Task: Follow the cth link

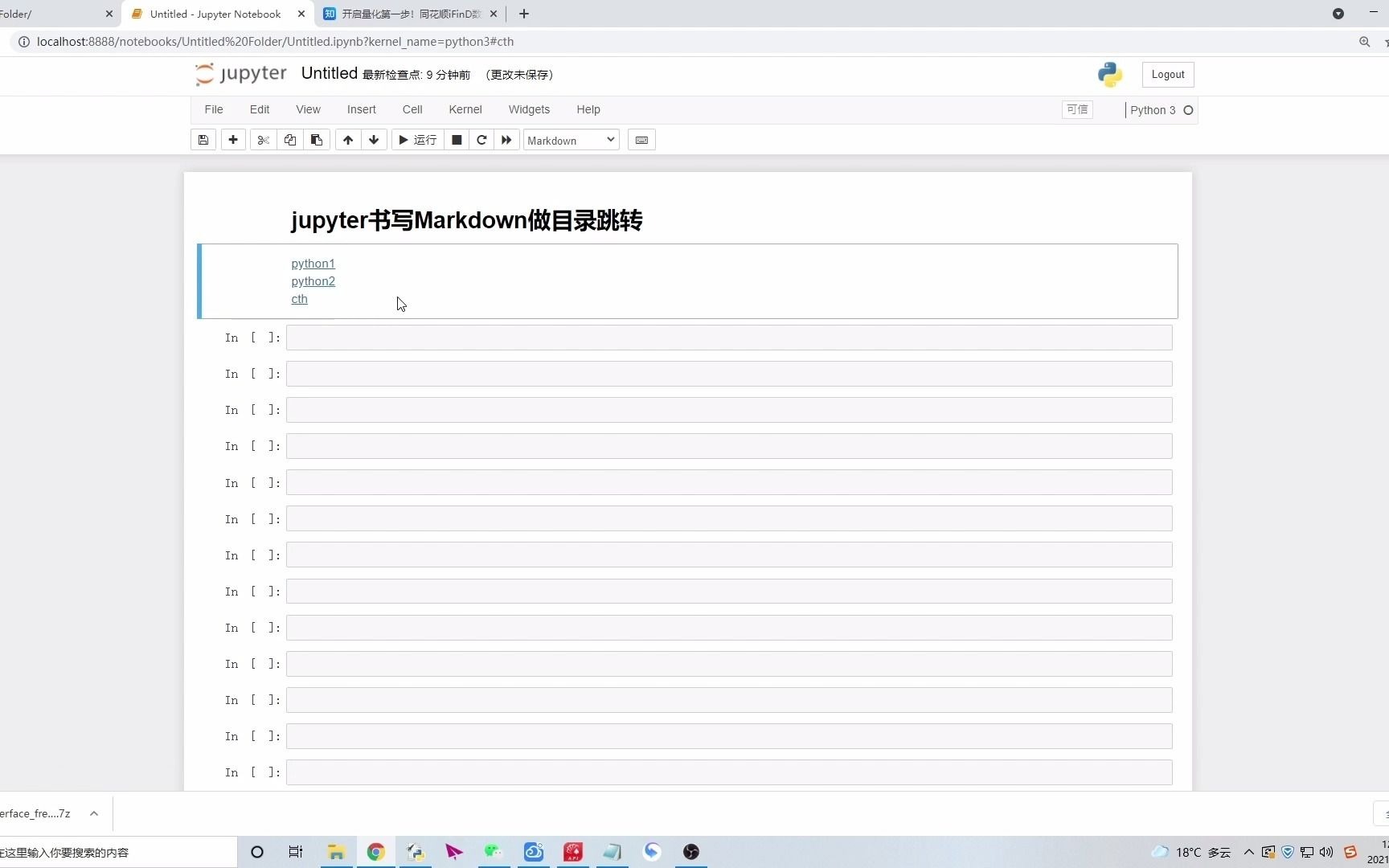Action: (299, 299)
